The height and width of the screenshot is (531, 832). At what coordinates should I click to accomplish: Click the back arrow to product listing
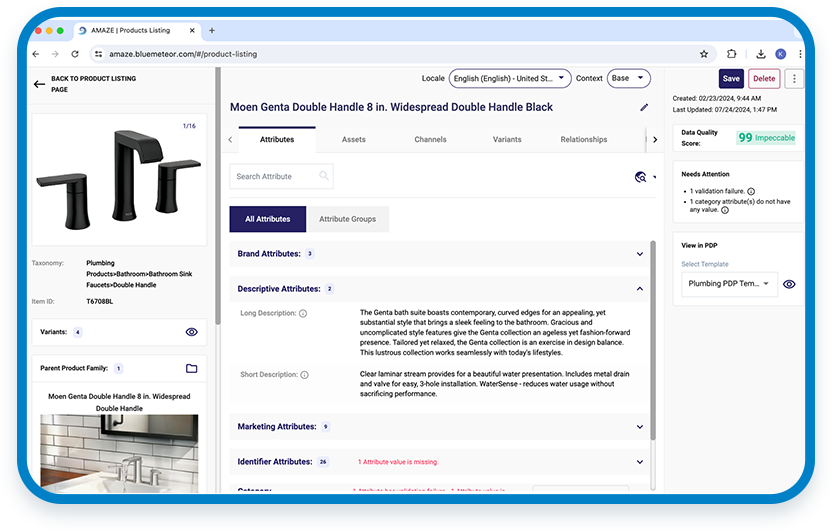[x=39, y=84]
